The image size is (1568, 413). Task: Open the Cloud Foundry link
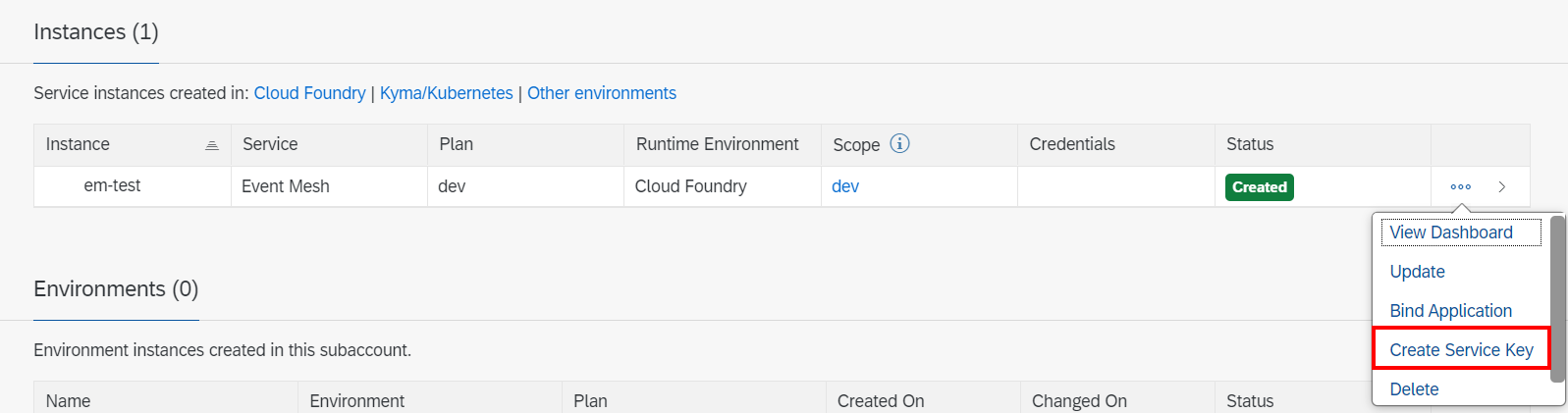tap(309, 93)
